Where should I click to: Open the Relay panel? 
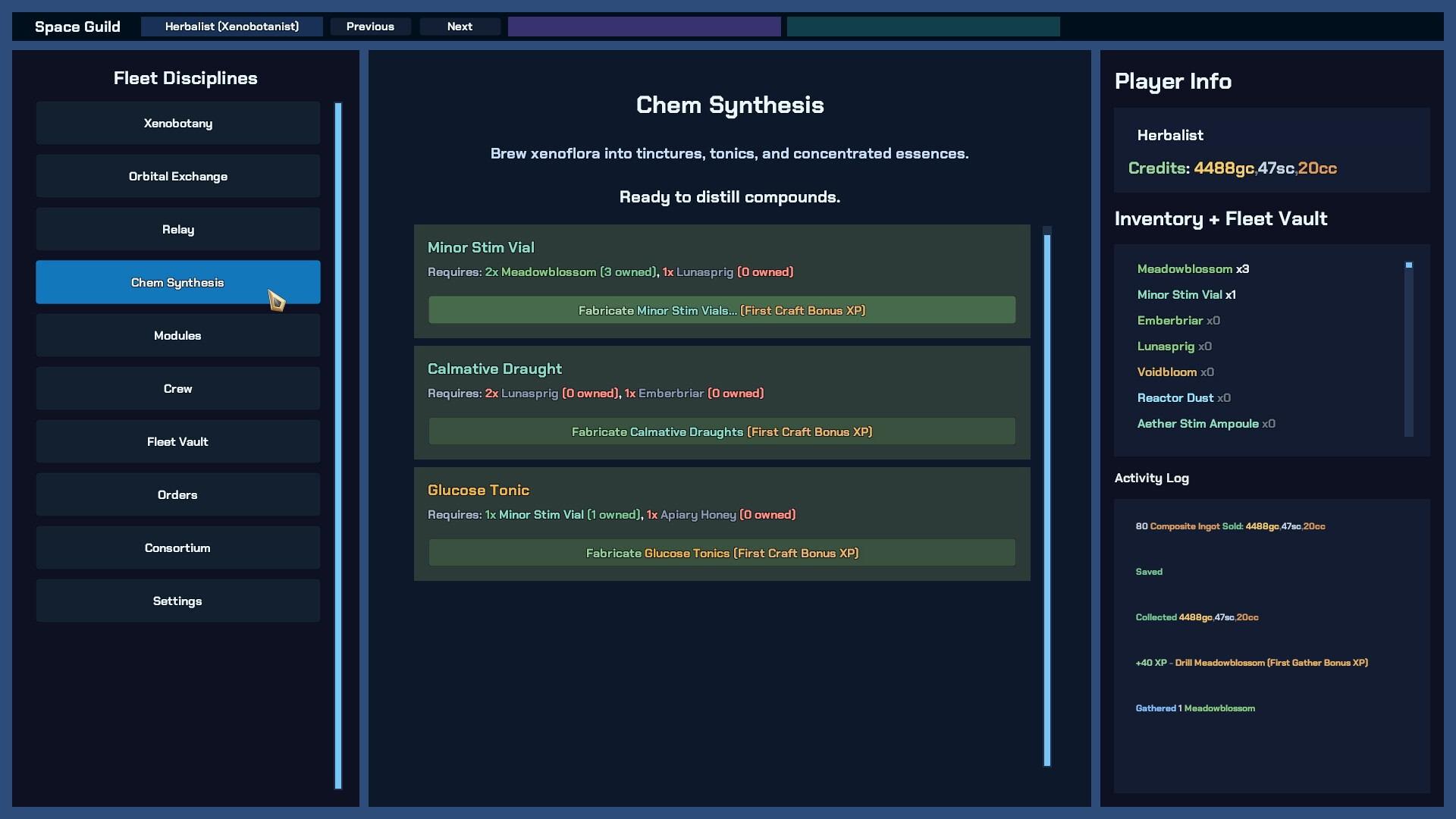[x=177, y=229]
